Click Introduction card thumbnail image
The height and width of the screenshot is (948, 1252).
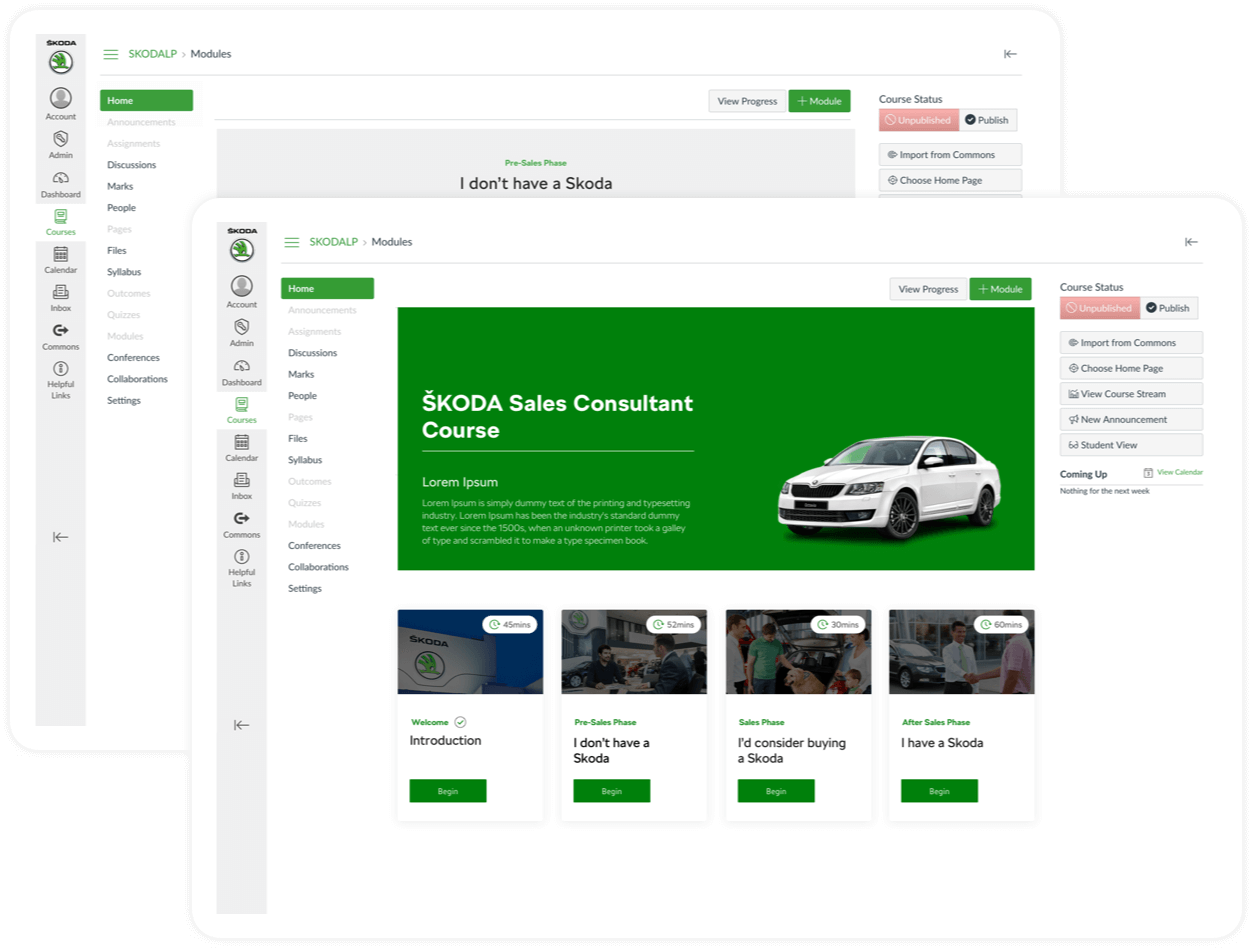[470, 652]
